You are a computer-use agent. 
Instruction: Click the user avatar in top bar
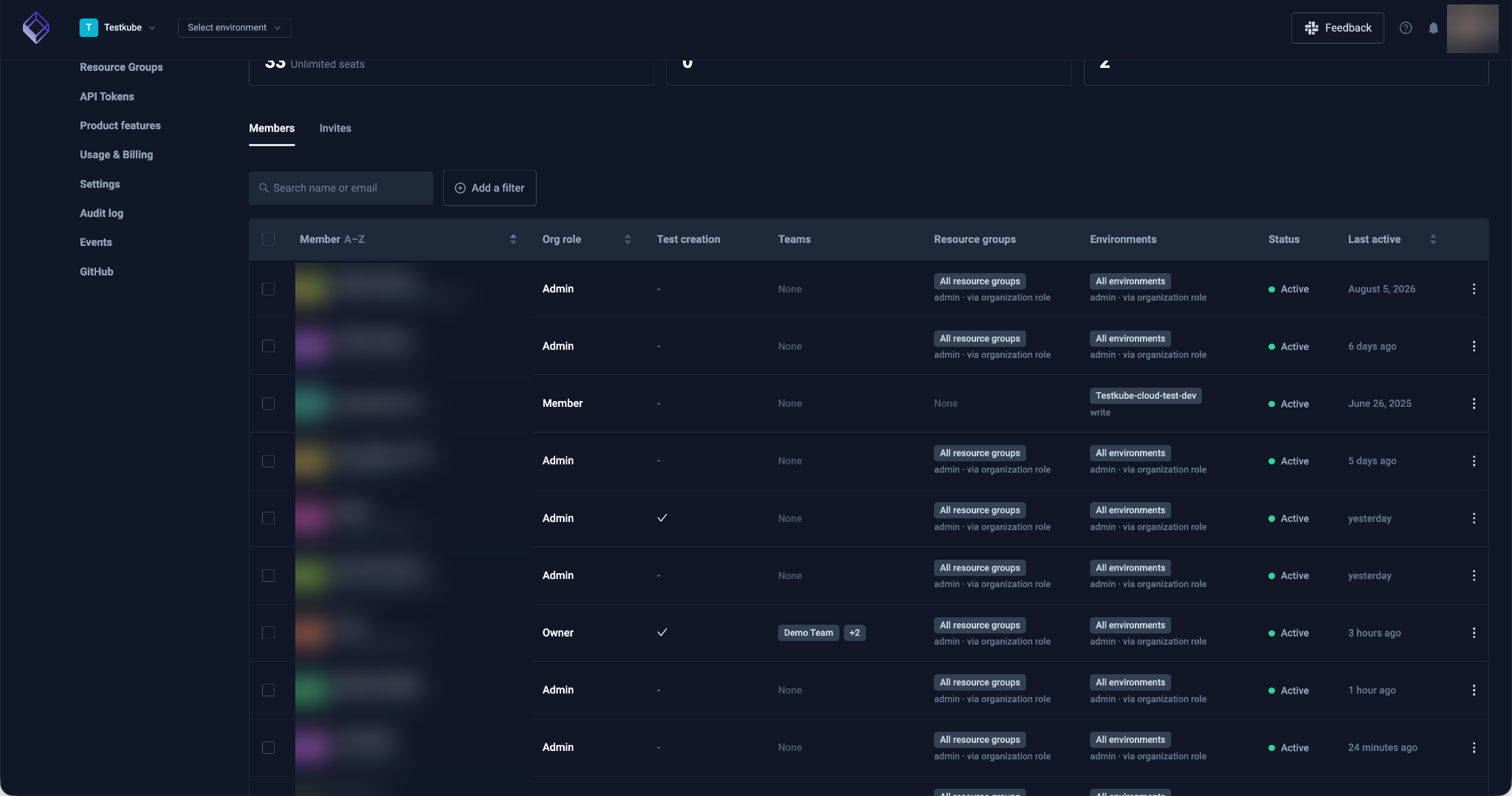click(x=1472, y=28)
